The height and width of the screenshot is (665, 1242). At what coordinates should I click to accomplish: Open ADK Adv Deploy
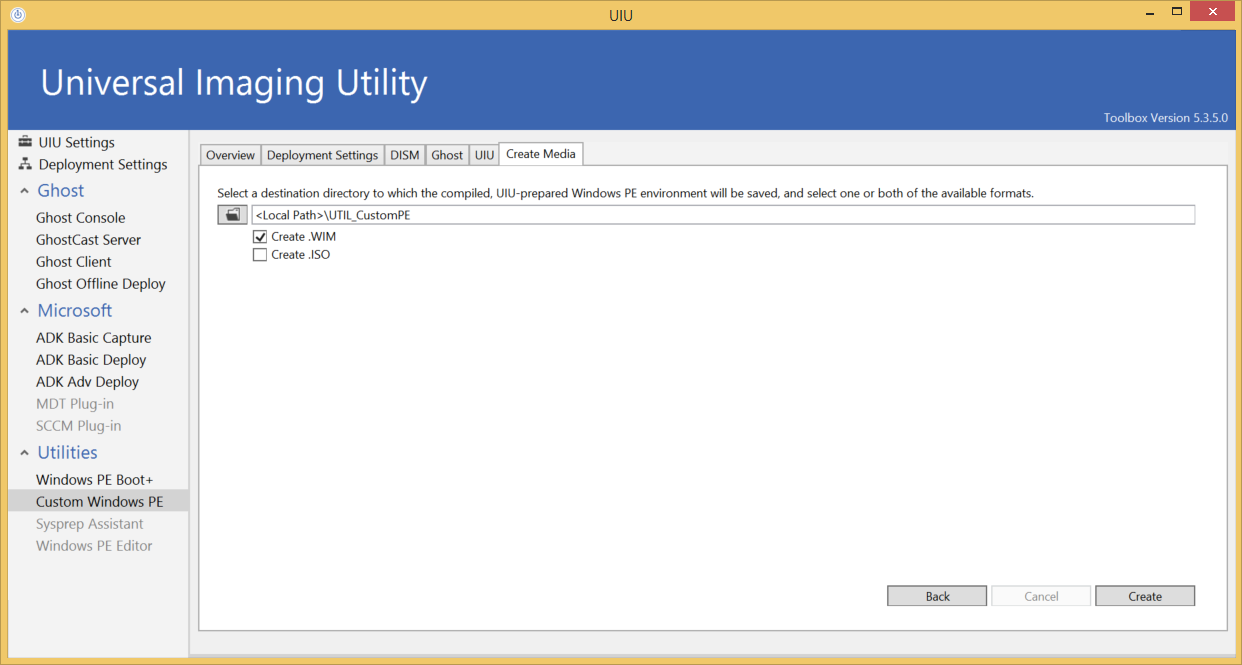pyautogui.click(x=88, y=382)
